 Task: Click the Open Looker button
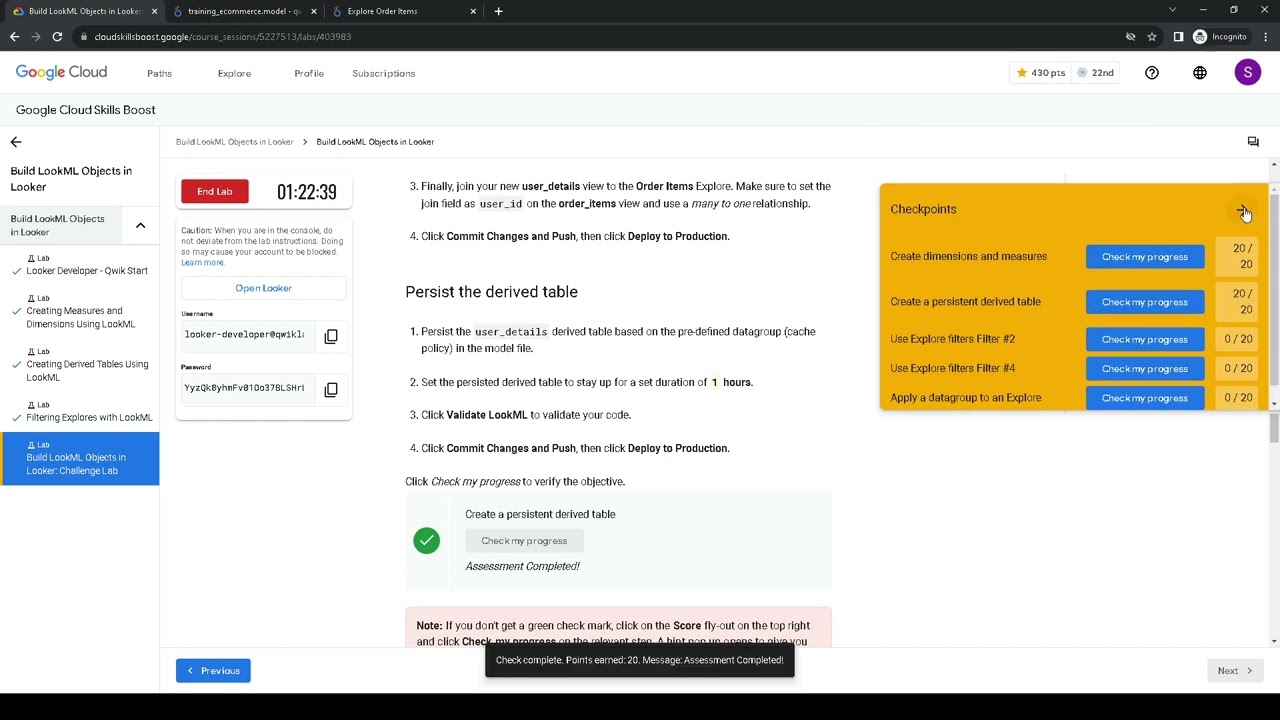[263, 288]
